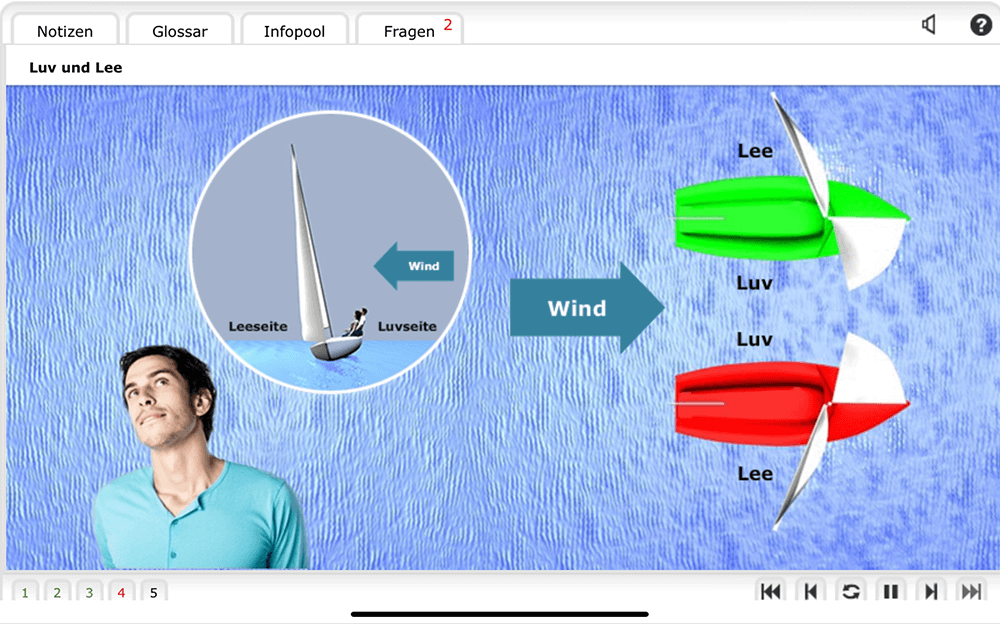Open the Infopool tab

pyautogui.click(x=294, y=31)
